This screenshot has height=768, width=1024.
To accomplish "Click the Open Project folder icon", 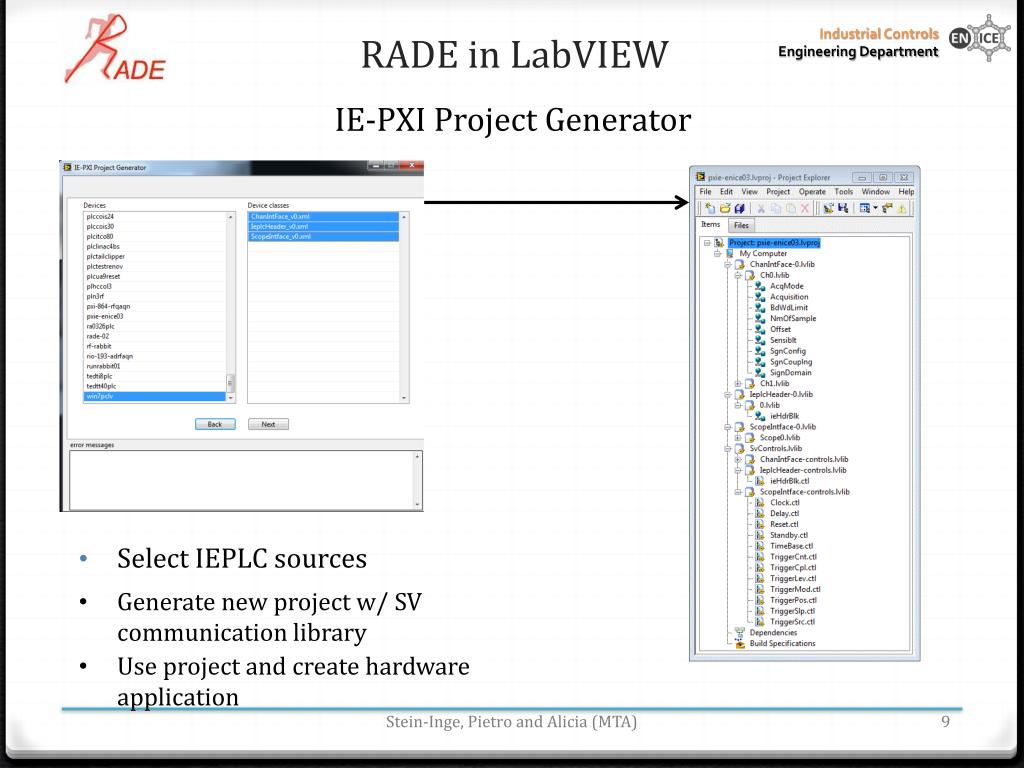I will click(725, 208).
